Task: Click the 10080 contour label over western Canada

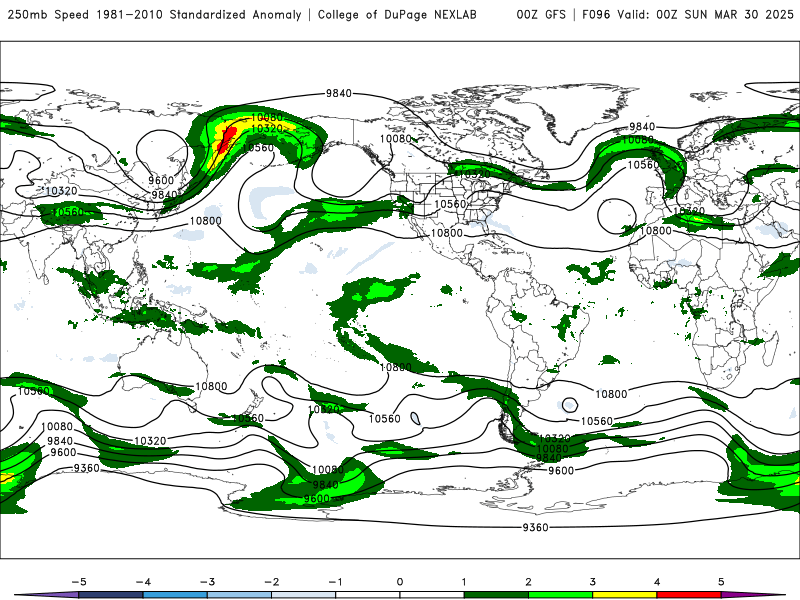Action: tap(395, 138)
